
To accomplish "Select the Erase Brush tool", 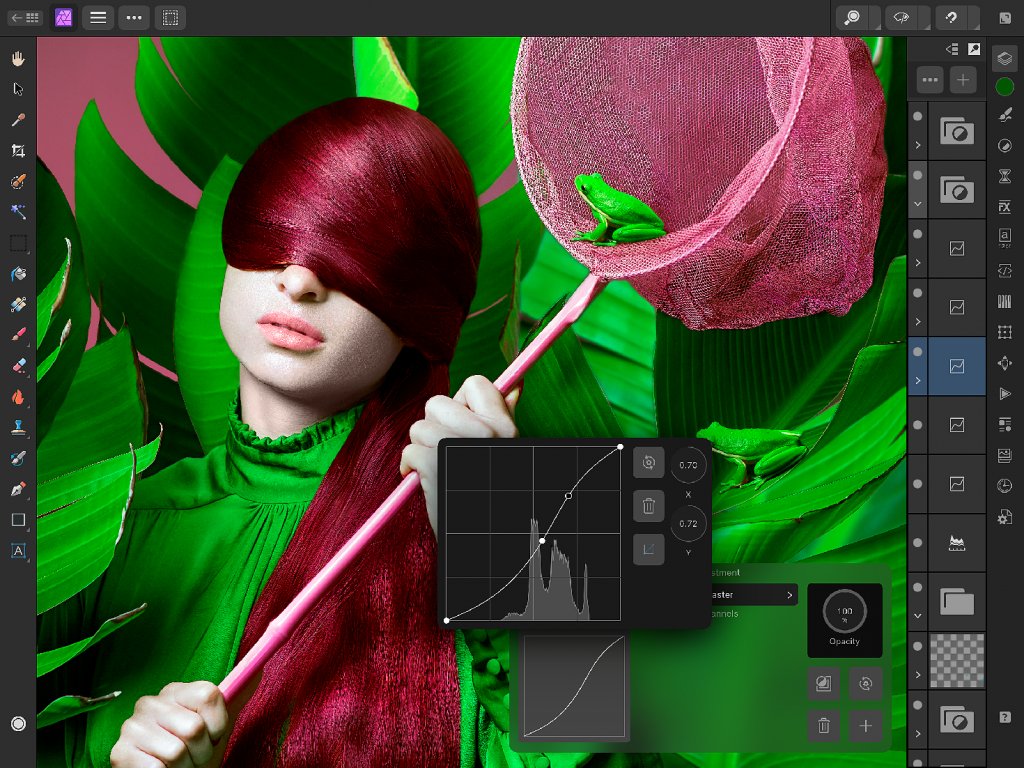I will click(18, 366).
